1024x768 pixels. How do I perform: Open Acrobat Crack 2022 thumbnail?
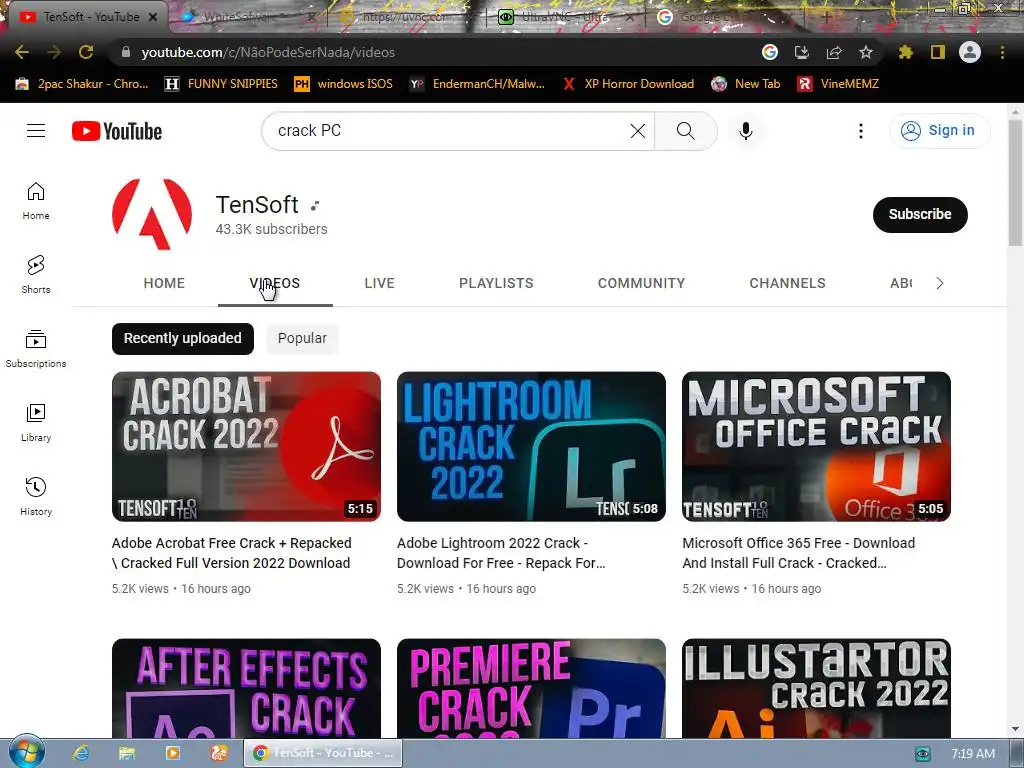pos(246,447)
